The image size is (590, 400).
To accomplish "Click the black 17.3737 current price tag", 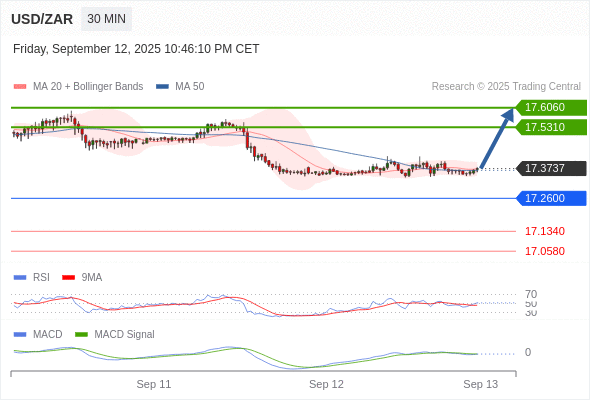I will 551,168.
